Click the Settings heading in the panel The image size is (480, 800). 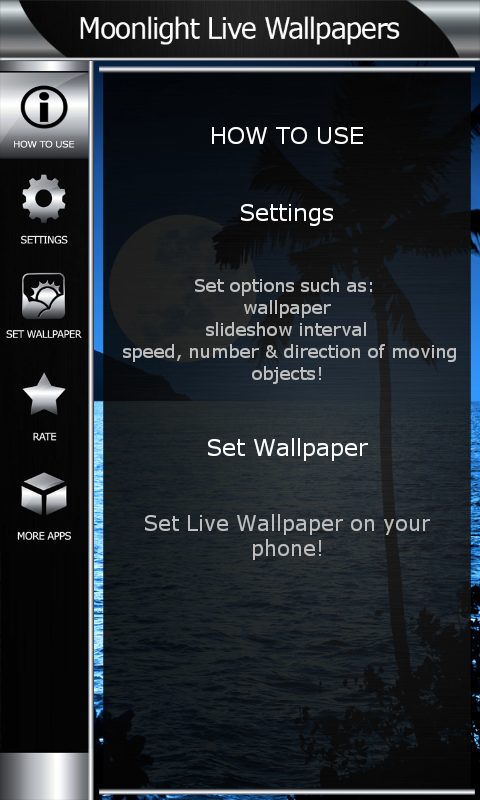coord(287,213)
